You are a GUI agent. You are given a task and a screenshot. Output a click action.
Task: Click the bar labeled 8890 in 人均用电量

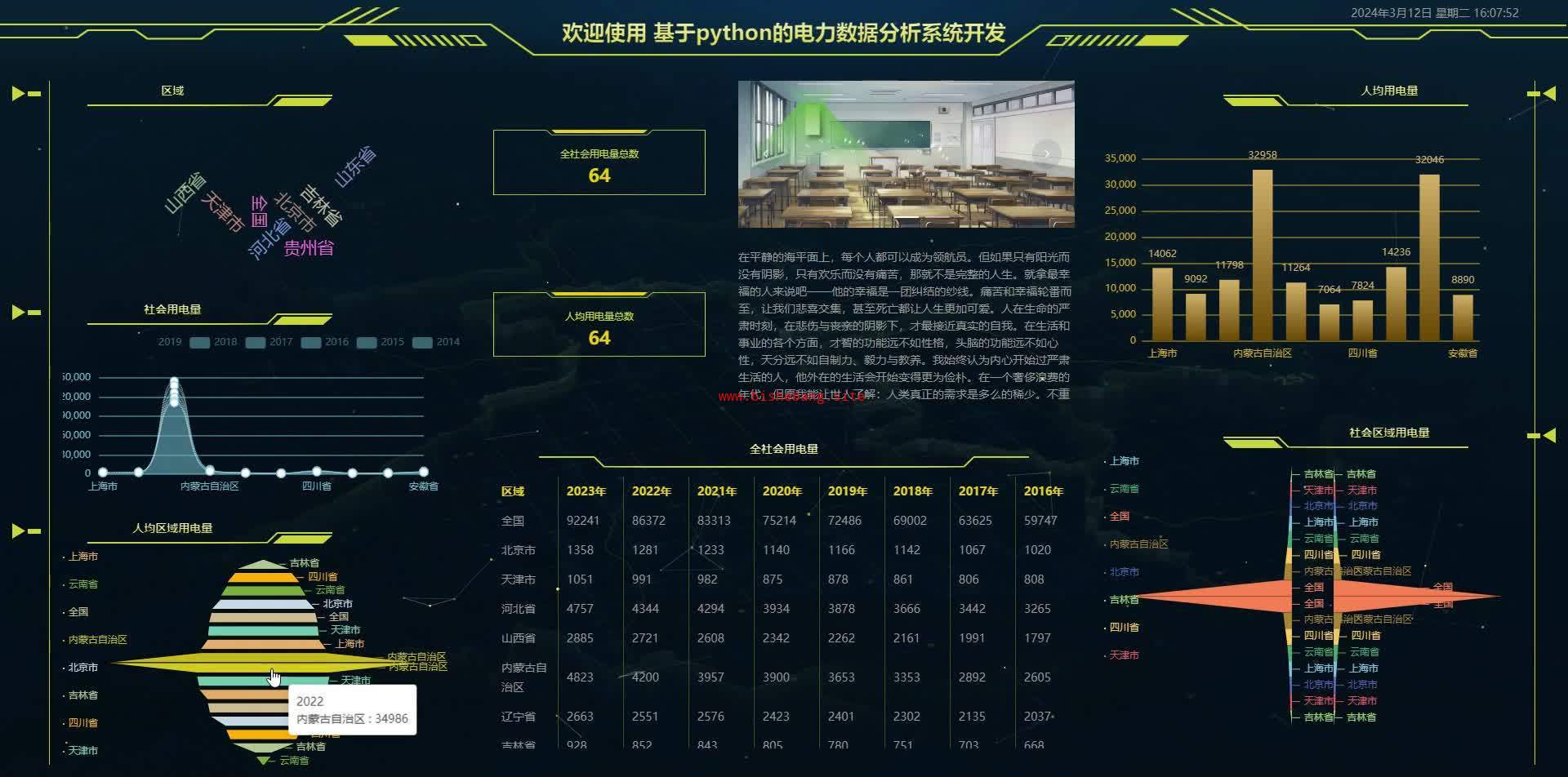coord(1463,317)
